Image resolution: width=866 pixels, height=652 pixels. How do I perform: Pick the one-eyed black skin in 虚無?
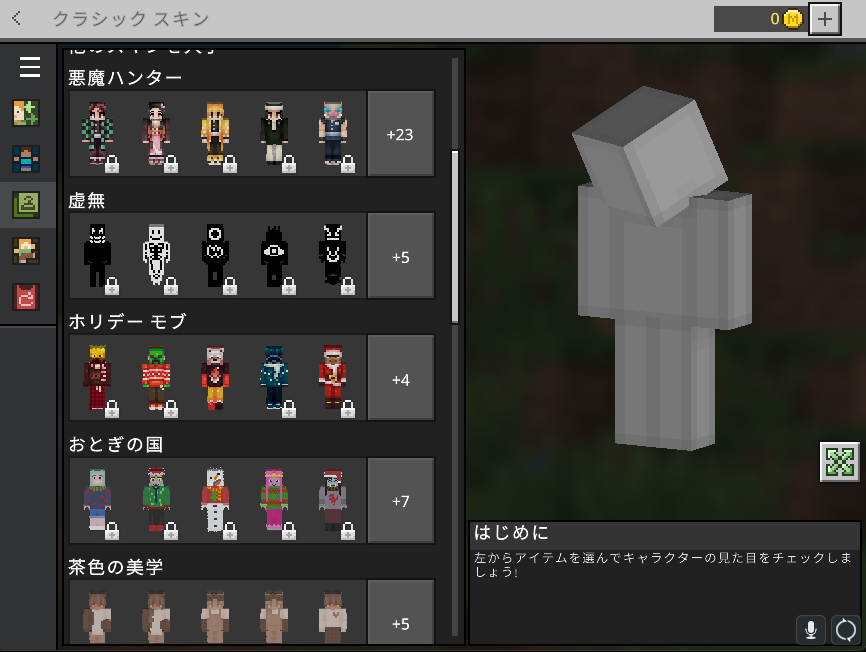coord(274,256)
